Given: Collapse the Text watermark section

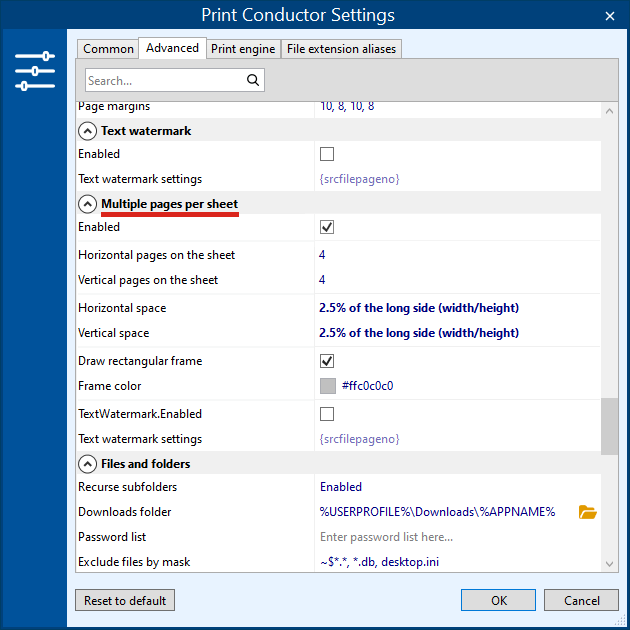Looking at the screenshot, I should (x=87, y=131).
